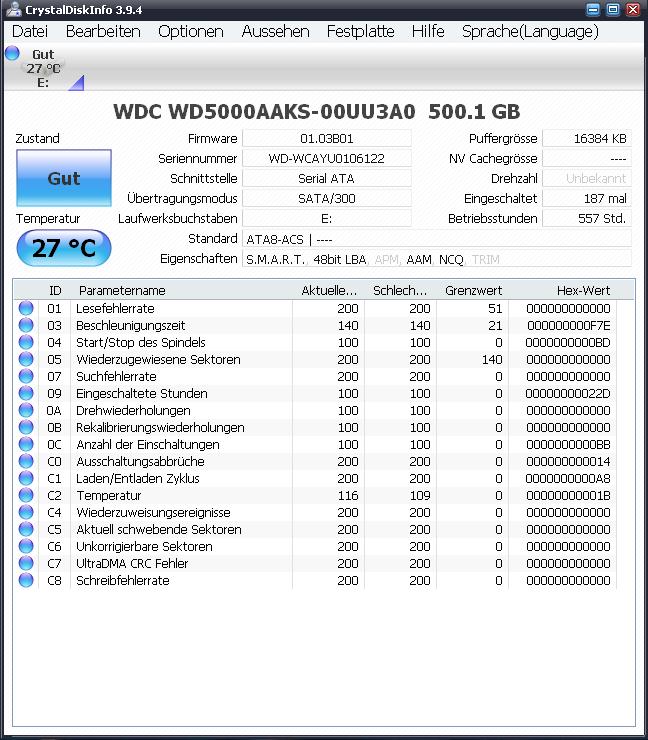Open the Sprache(Language) menu

(x=530, y=32)
